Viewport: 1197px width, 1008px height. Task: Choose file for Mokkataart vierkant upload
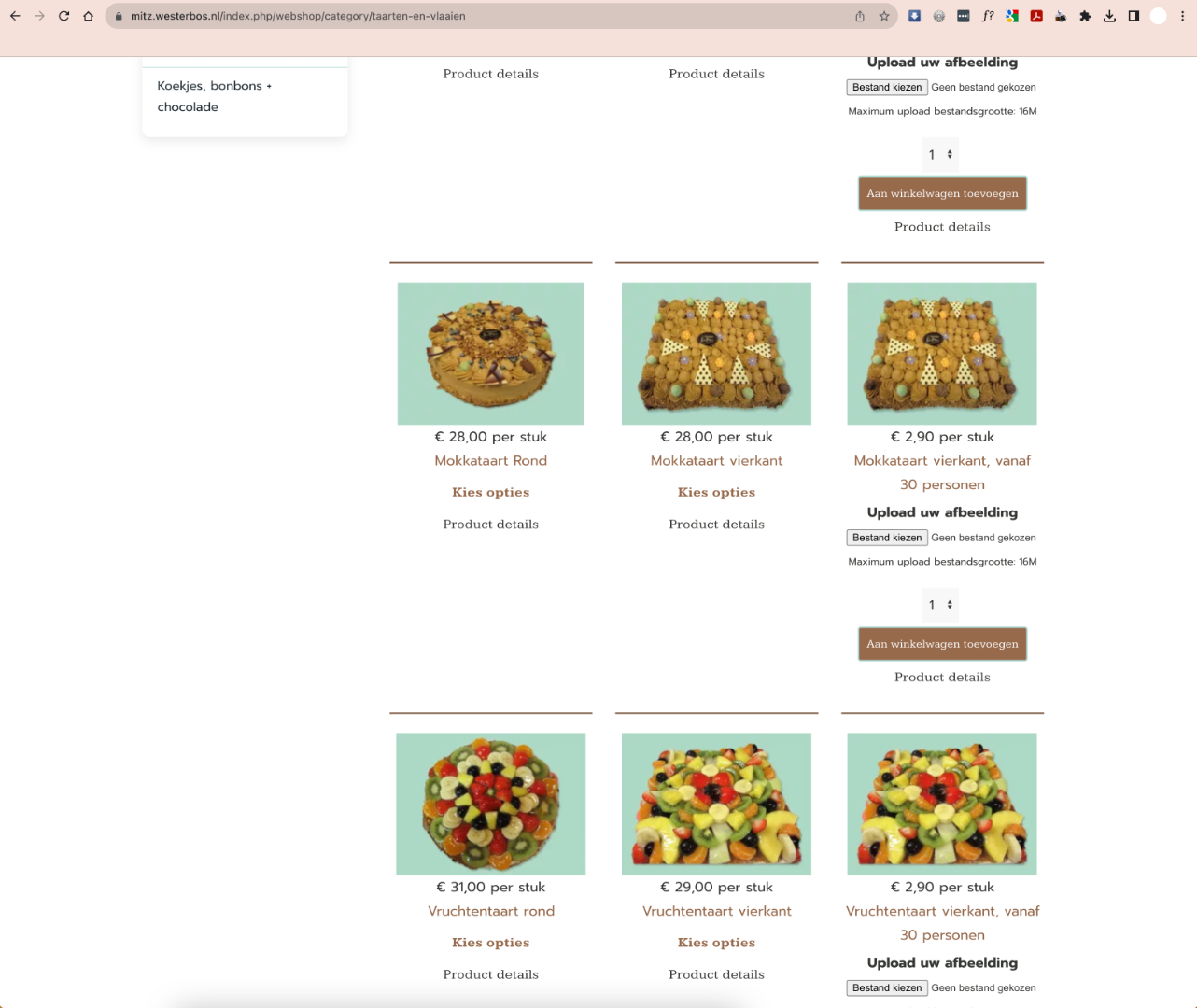pos(887,538)
